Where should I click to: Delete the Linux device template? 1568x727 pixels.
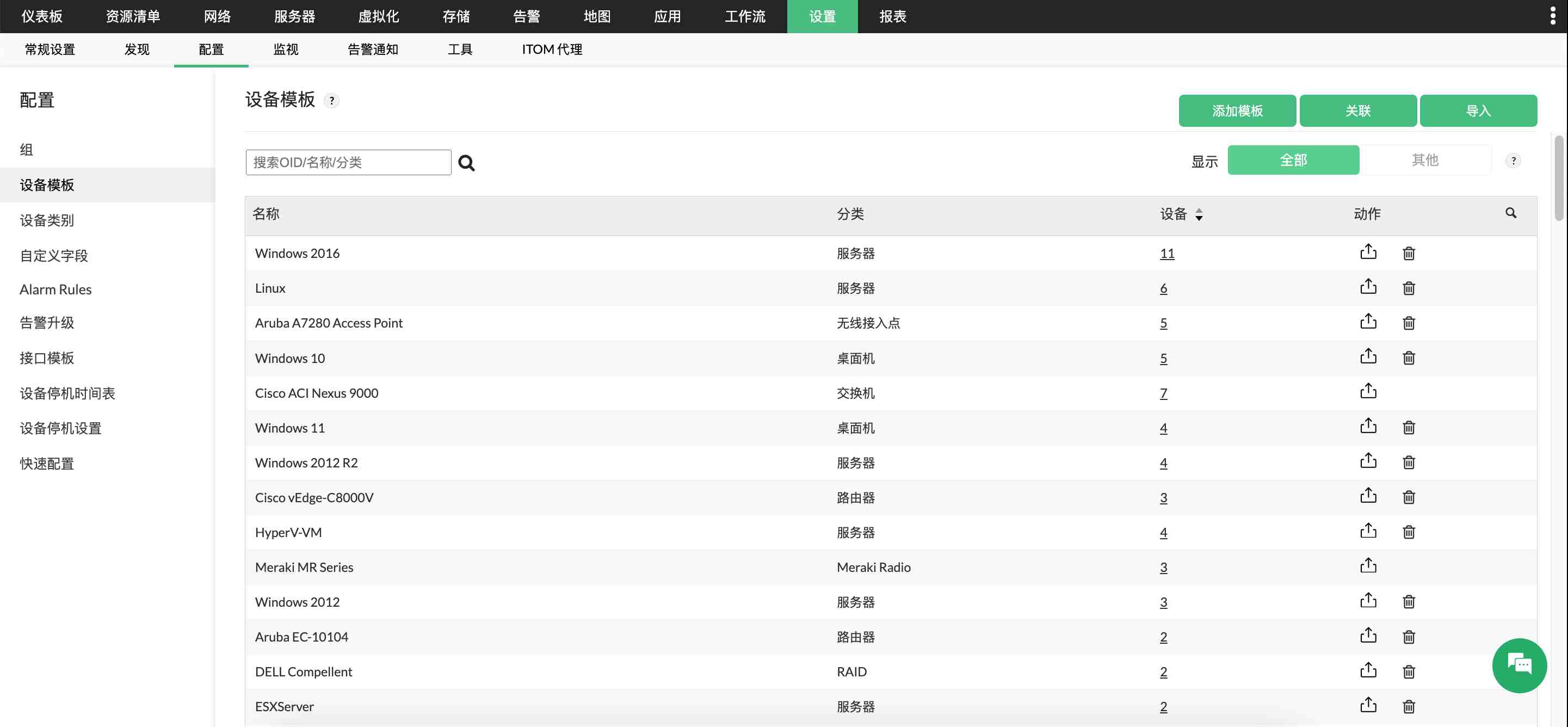pyautogui.click(x=1409, y=288)
